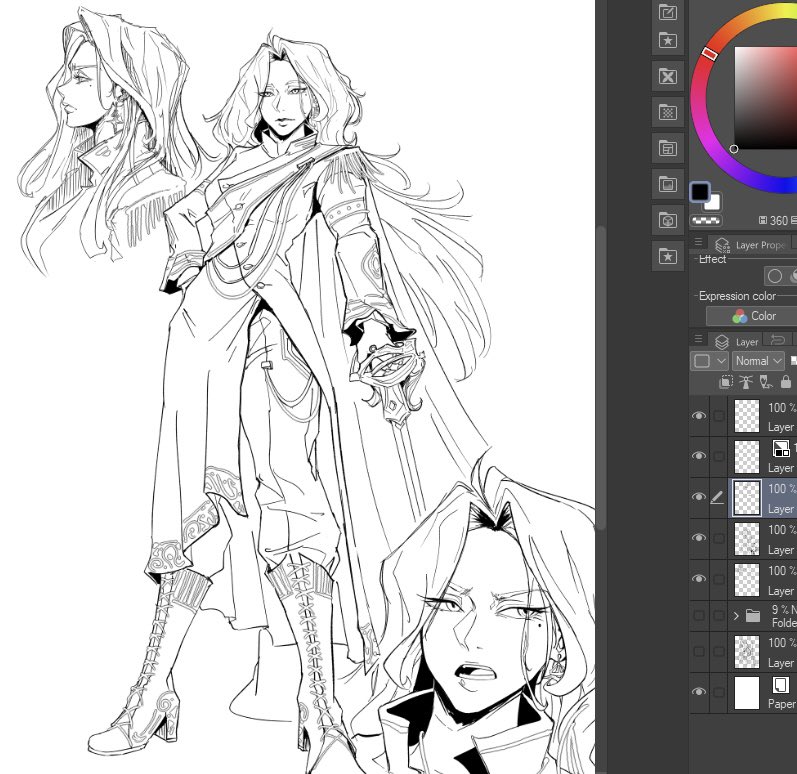This screenshot has width=797, height=774.
Task: Show the hidden 9% folder
Action: pyautogui.click(x=699, y=616)
